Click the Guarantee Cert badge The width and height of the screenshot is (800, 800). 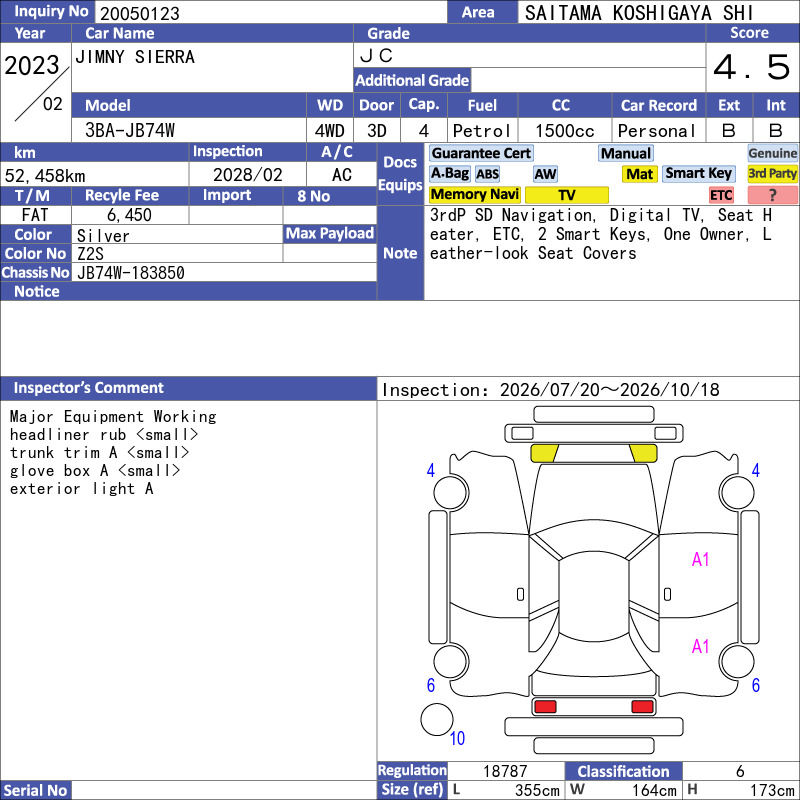click(481, 153)
